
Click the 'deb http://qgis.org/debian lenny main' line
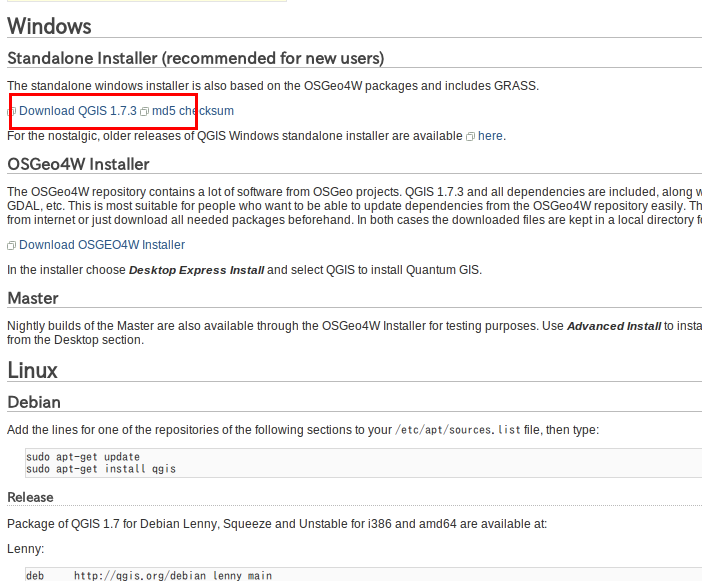click(x=149, y=576)
